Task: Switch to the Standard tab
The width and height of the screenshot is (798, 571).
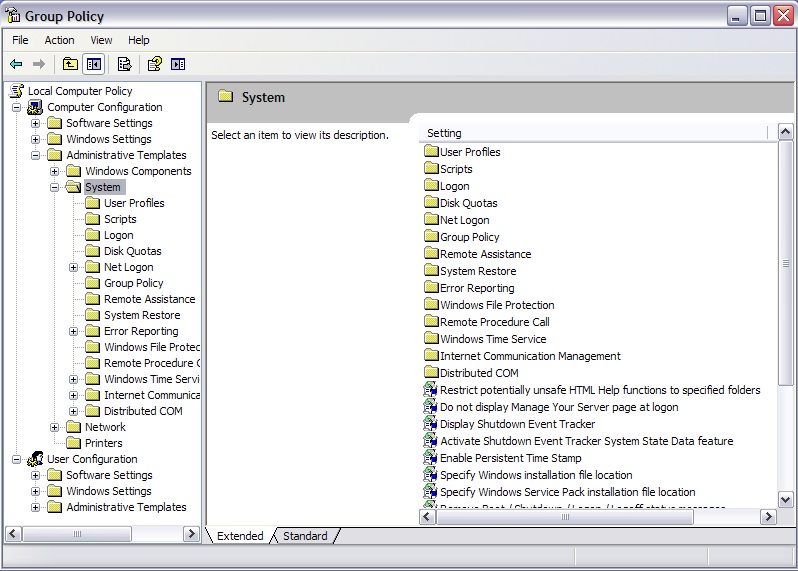Action: tap(305, 536)
